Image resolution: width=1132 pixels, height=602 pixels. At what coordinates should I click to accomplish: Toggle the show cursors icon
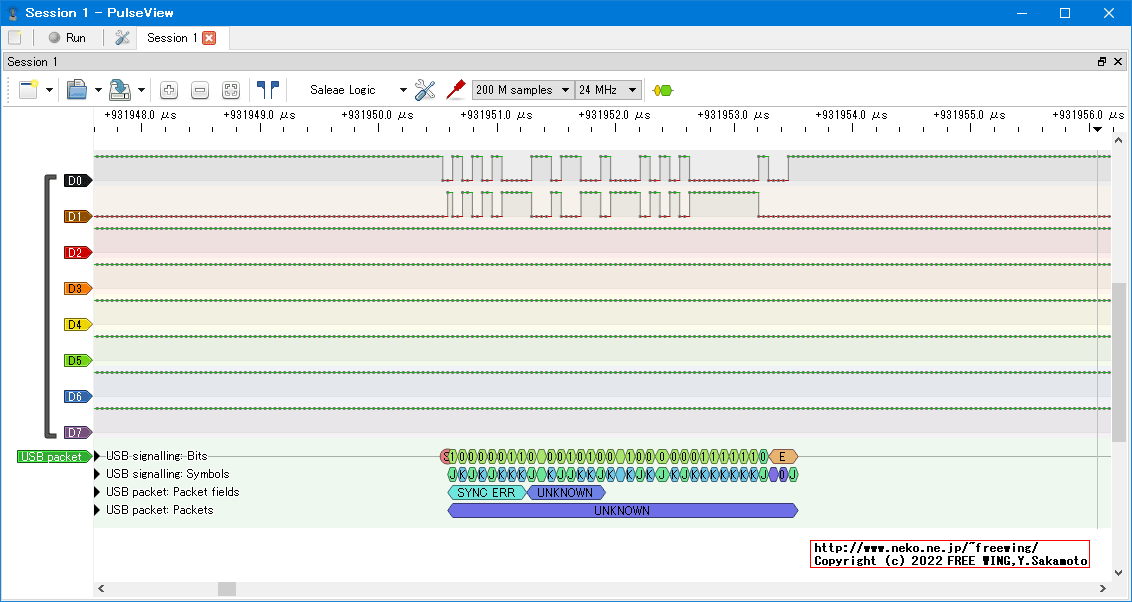point(267,90)
